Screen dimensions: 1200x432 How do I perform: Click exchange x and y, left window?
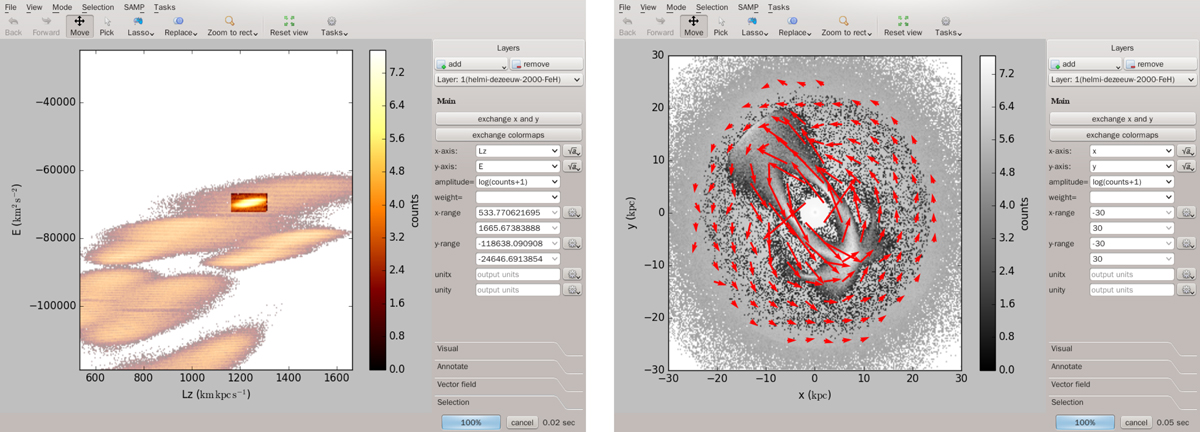tap(508, 119)
